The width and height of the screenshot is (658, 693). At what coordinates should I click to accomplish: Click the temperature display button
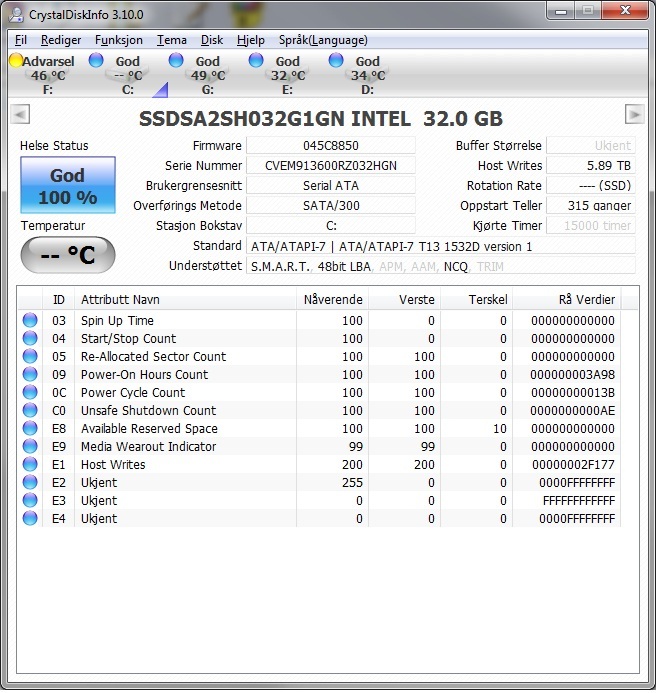[x=68, y=255]
